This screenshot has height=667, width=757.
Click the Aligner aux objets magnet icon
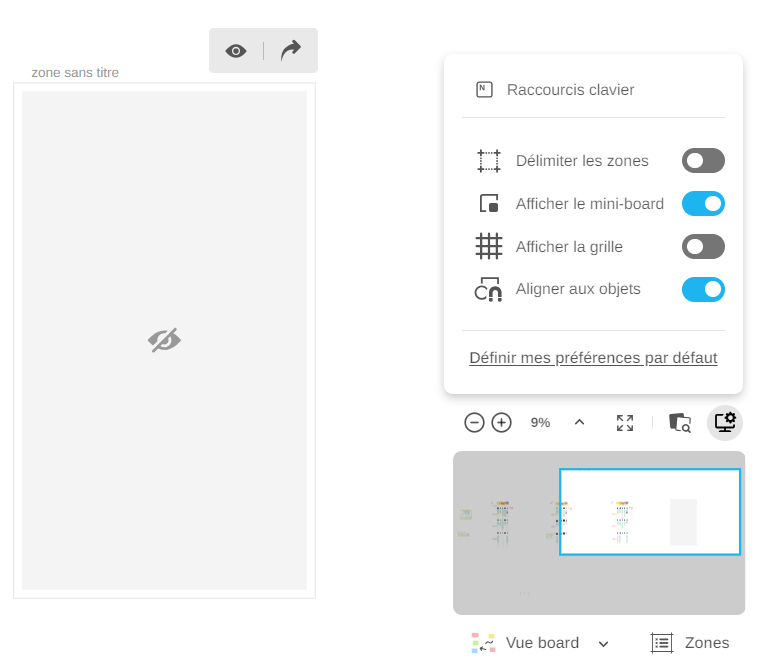pyautogui.click(x=488, y=290)
